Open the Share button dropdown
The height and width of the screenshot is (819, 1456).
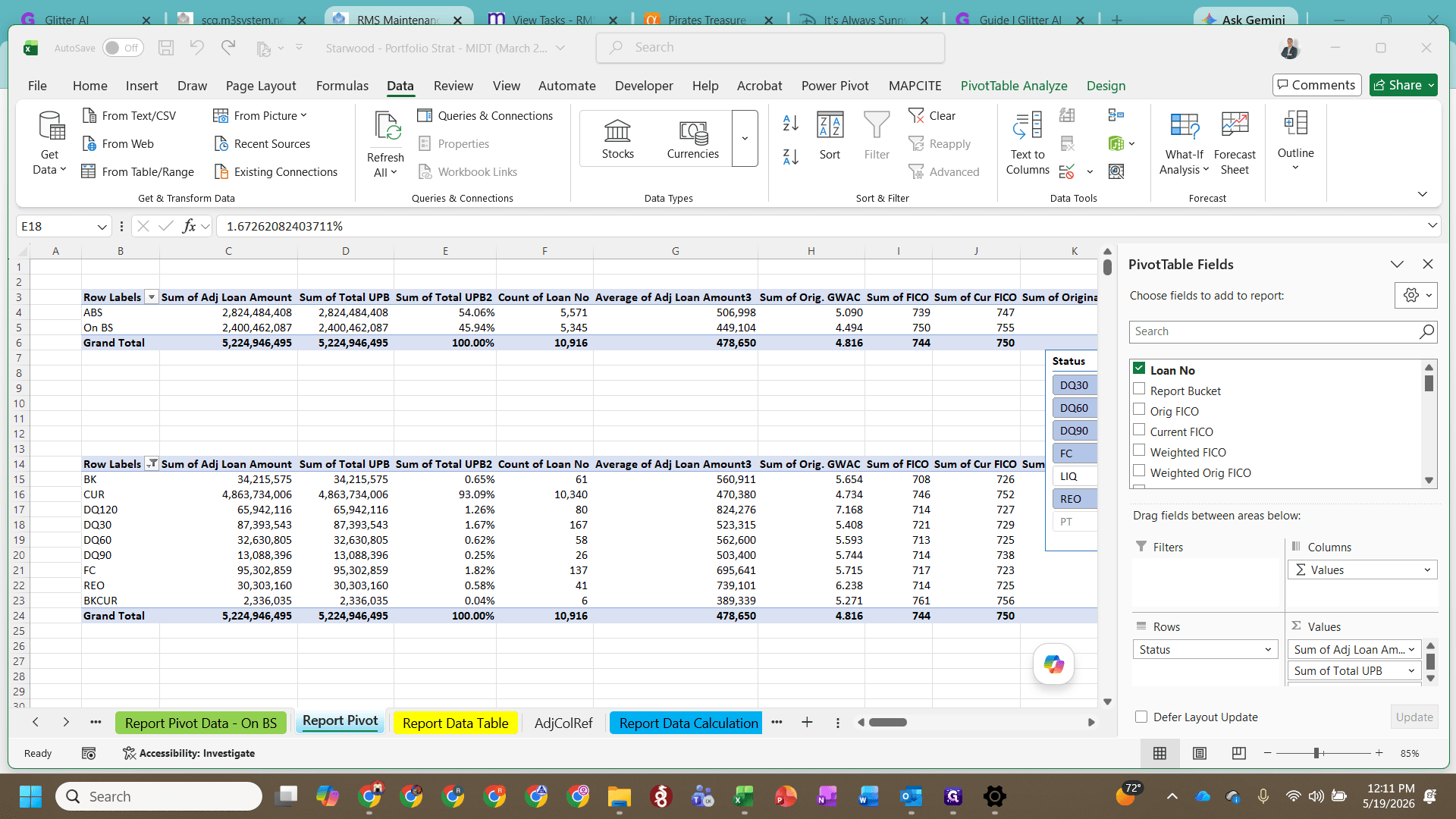click(1431, 85)
